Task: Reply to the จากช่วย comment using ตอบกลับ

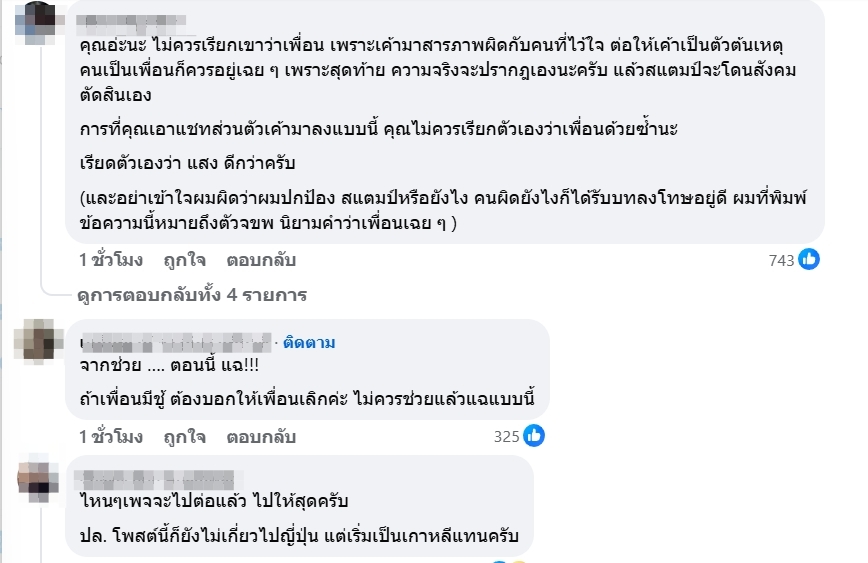Action: (261, 437)
